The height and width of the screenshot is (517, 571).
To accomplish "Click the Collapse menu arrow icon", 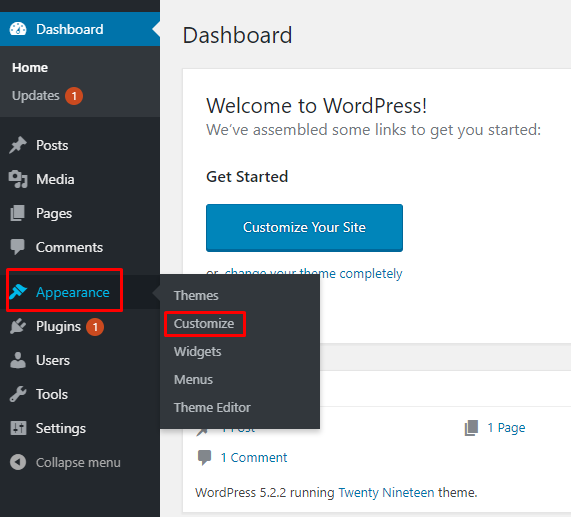I will click(x=18, y=462).
